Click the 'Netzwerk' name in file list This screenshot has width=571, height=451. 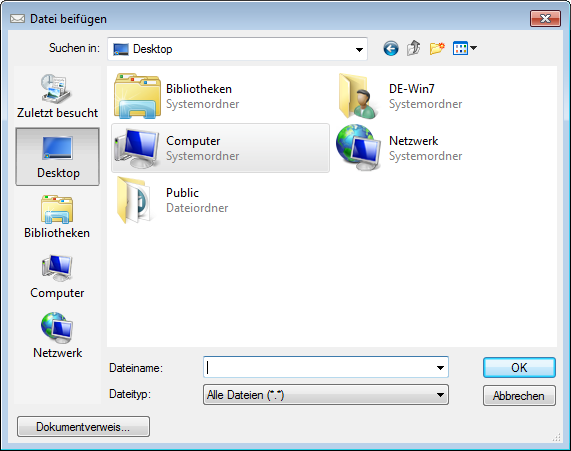pyautogui.click(x=413, y=141)
